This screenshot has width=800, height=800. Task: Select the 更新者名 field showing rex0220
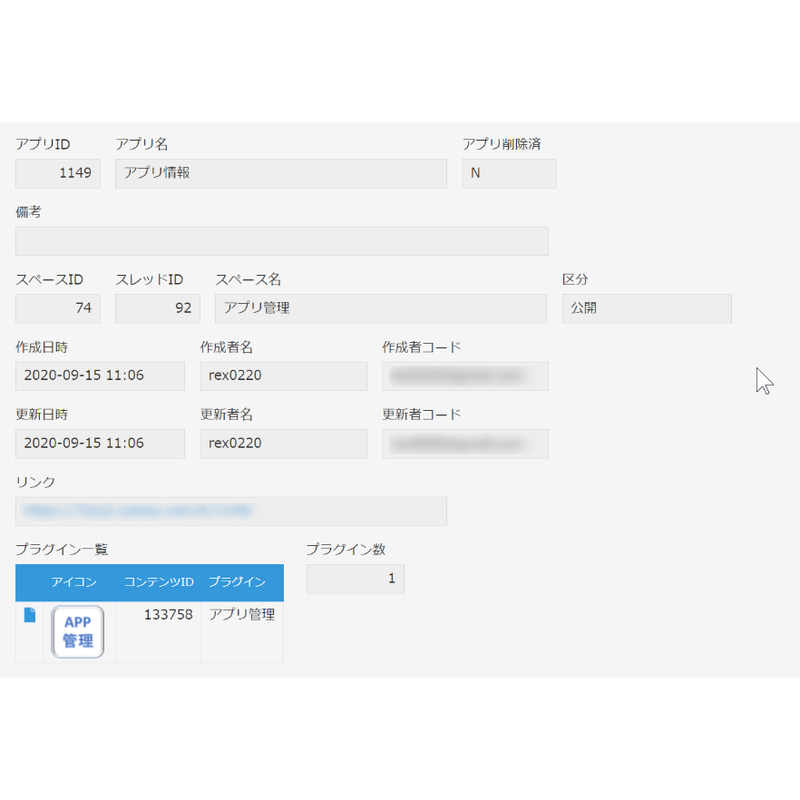pyautogui.click(x=283, y=443)
